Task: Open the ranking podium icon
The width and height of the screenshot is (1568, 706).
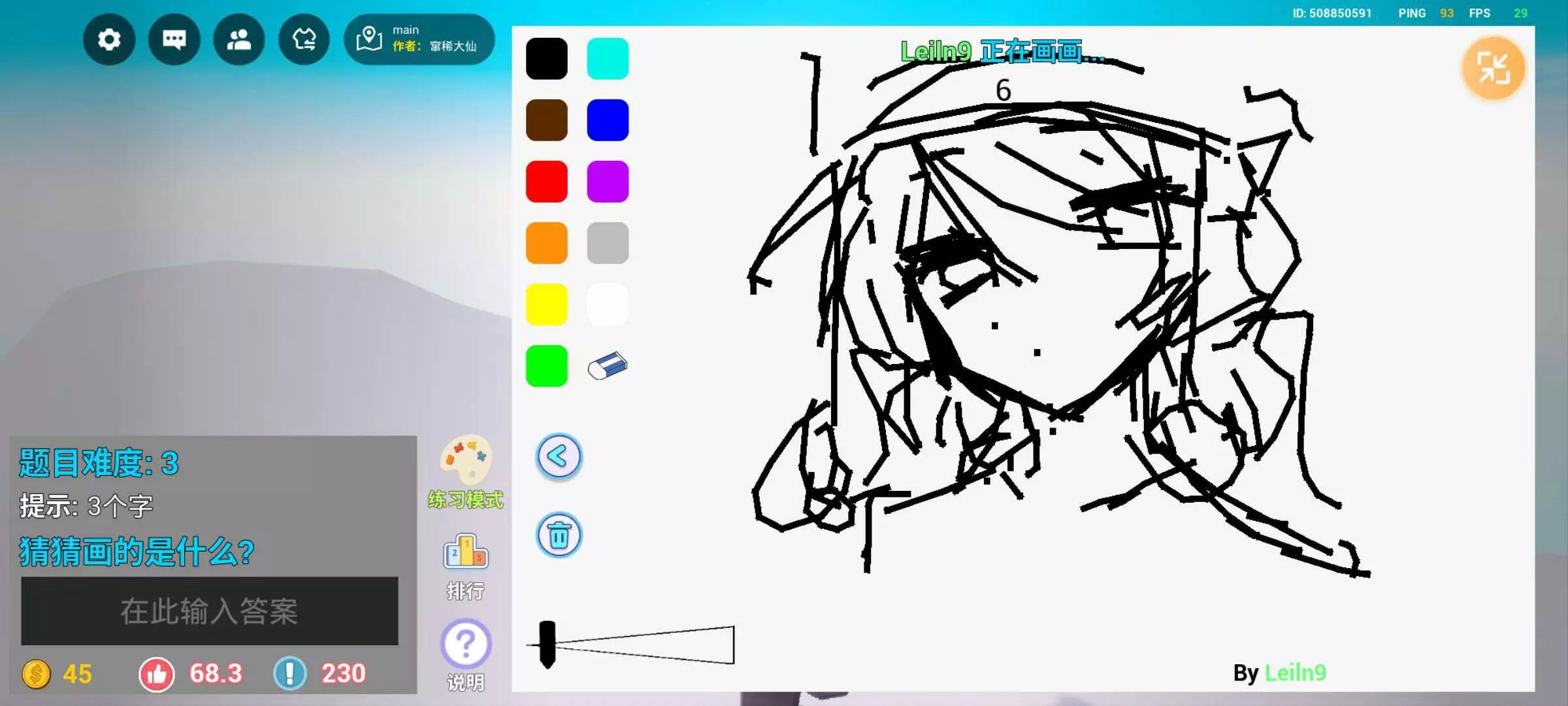Action: tap(466, 552)
